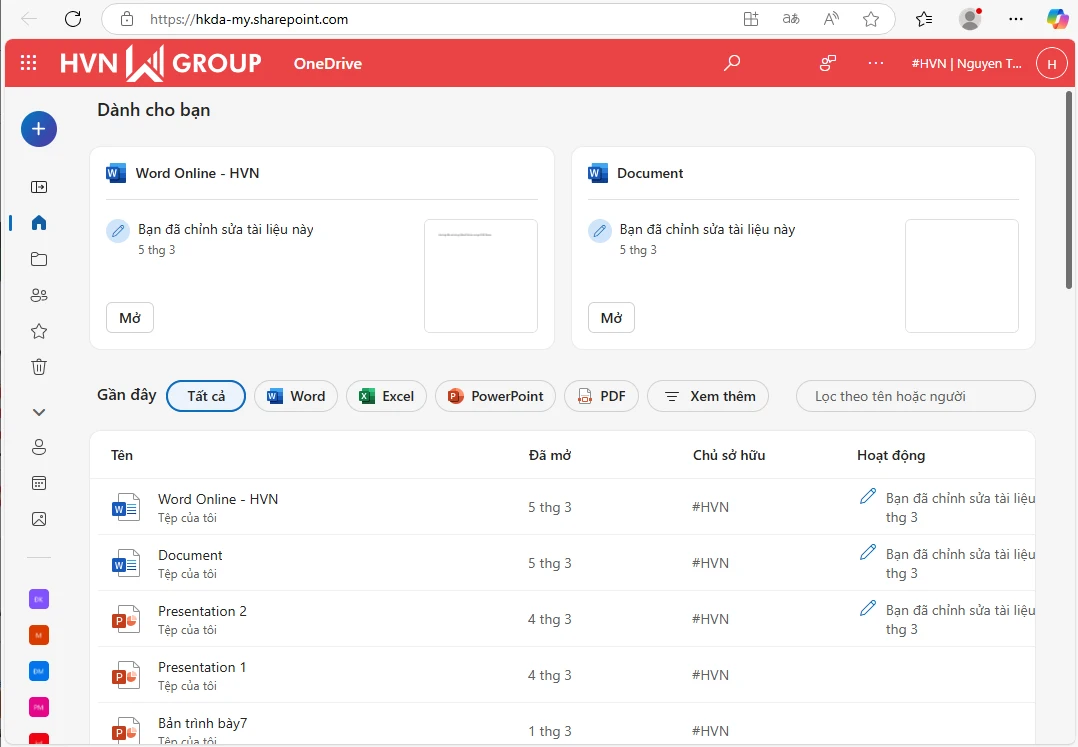Click the Lọc theo tên hoặc người field
The width and height of the screenshot is (1078, 747).
pos(915,396)
